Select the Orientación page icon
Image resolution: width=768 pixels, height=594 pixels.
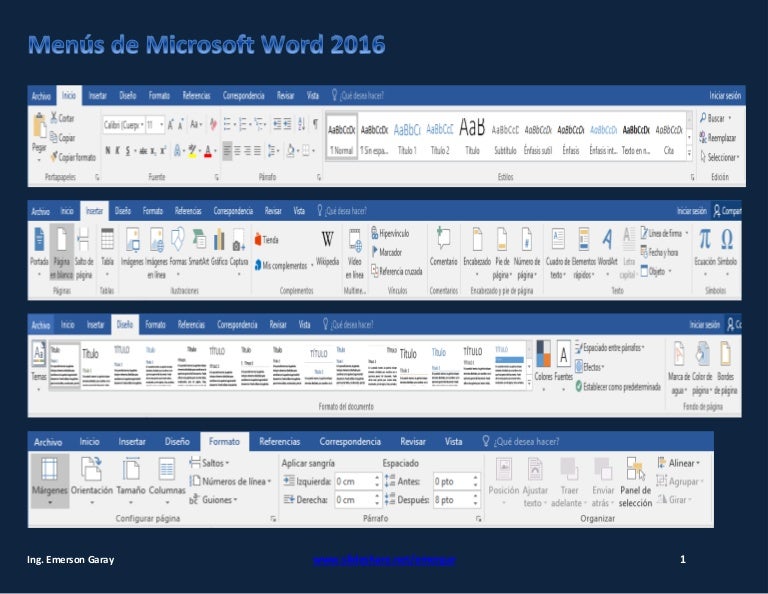pyautogui.click(x=91, y=470)
